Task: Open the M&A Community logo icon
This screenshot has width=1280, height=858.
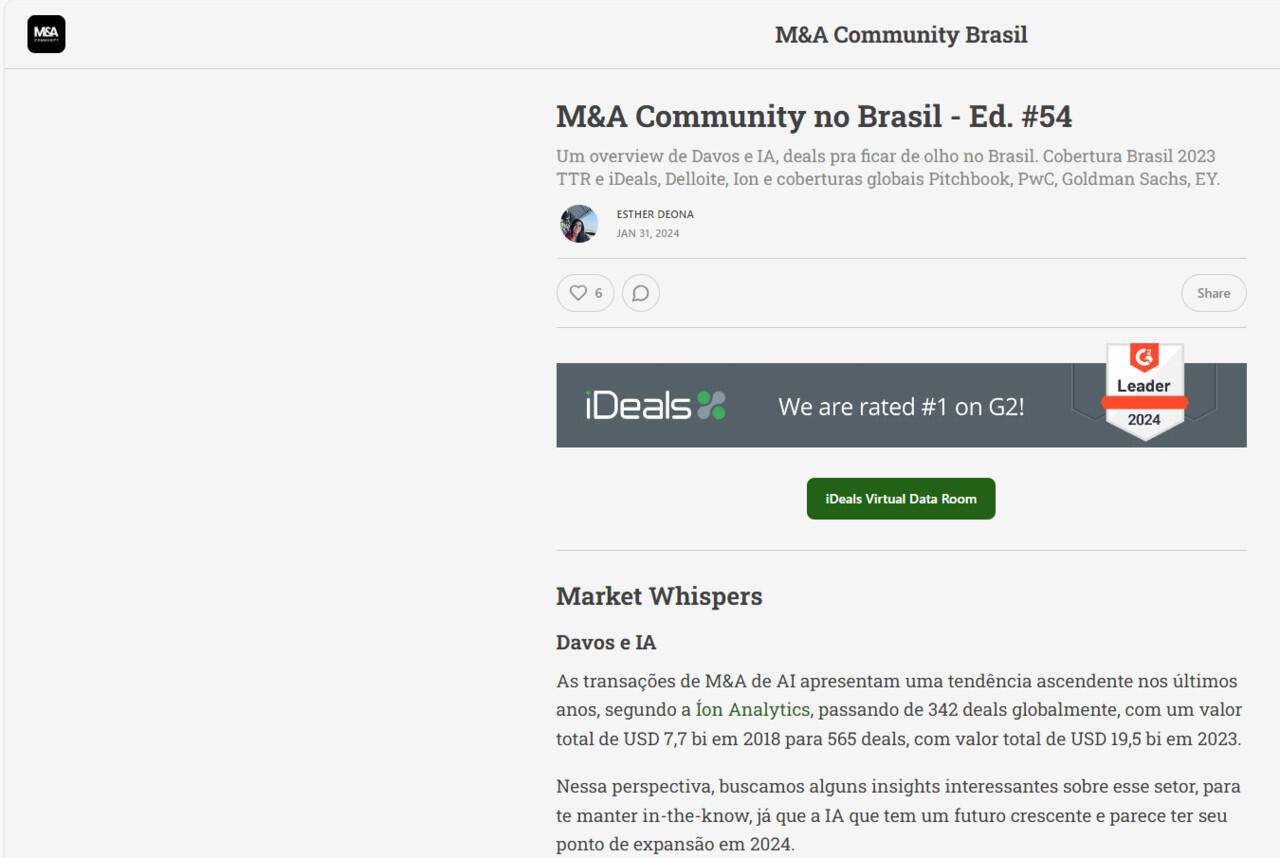Action: 46,34
